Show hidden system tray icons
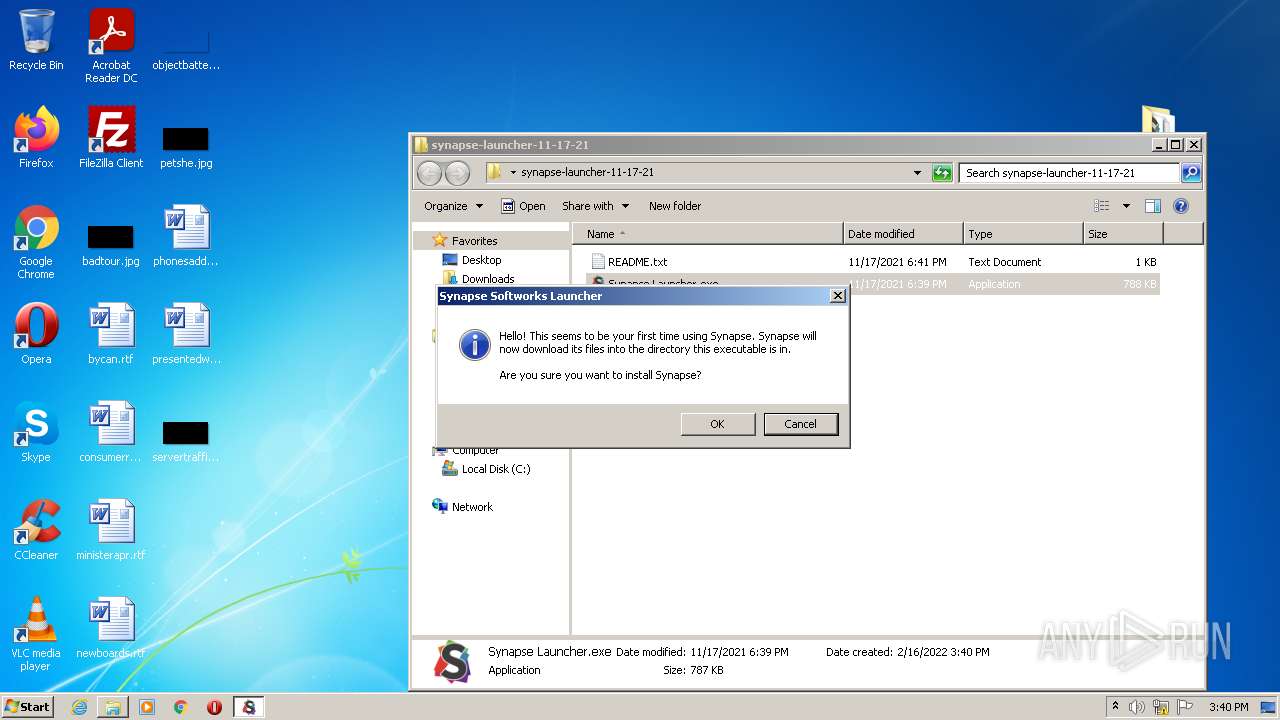1280x720 pixels. [x=1115, y=707]
